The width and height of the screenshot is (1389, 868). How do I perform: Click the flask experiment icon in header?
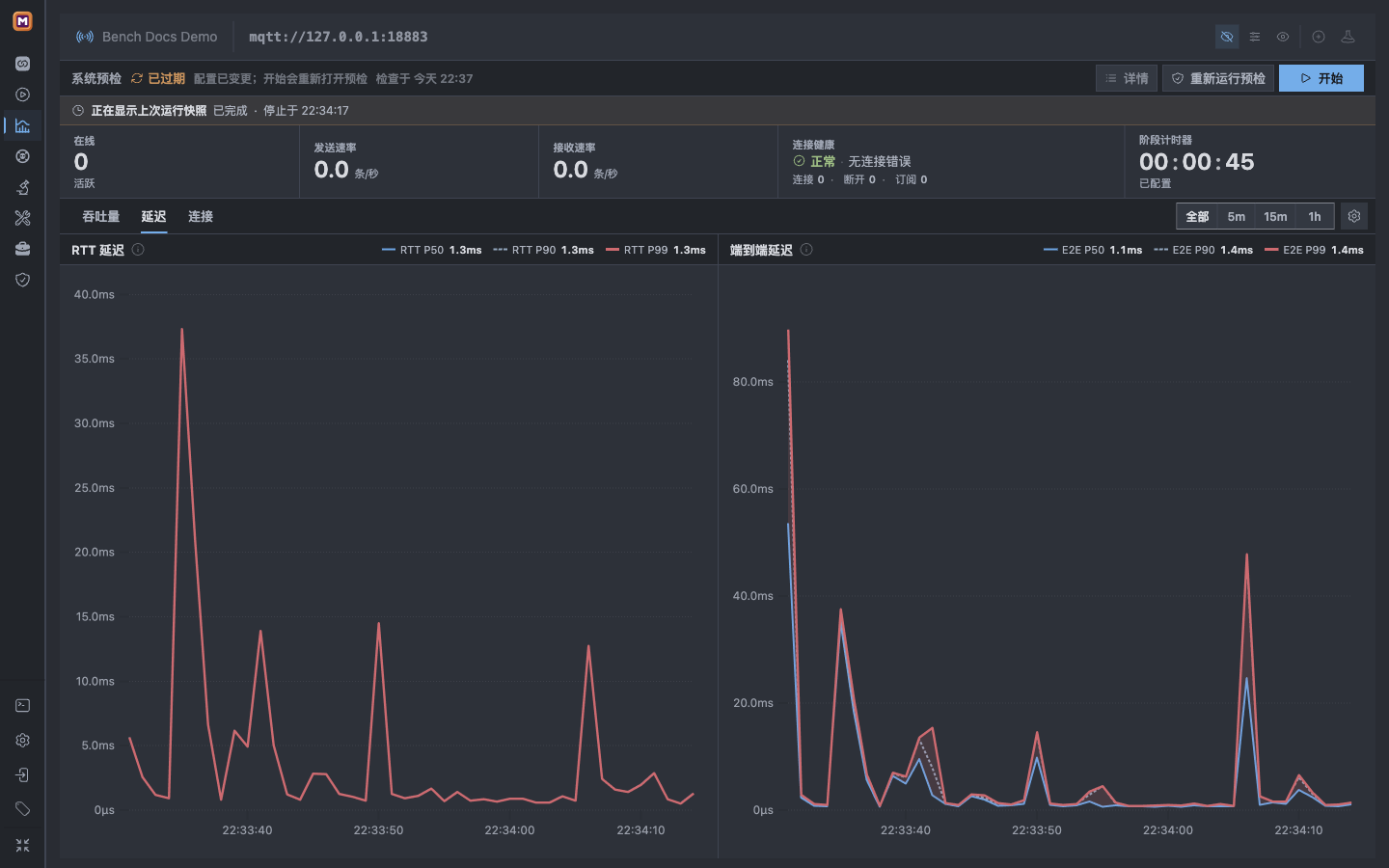pos(1348,37)
